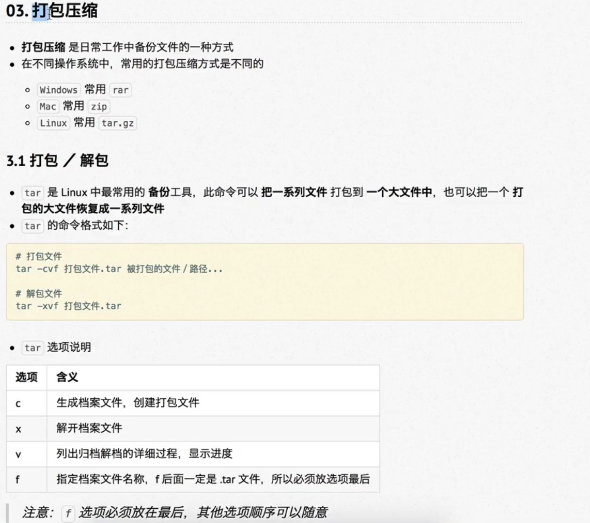Click the code comment '# 解包文件'
The height and width of the screenshot is (523, 590).
coord(39,293)
